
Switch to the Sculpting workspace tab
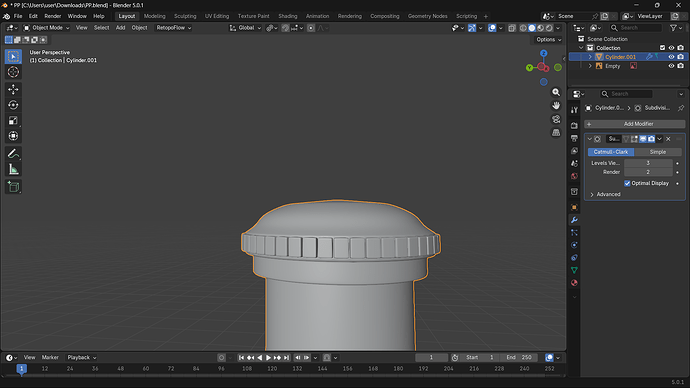(185, 16)
